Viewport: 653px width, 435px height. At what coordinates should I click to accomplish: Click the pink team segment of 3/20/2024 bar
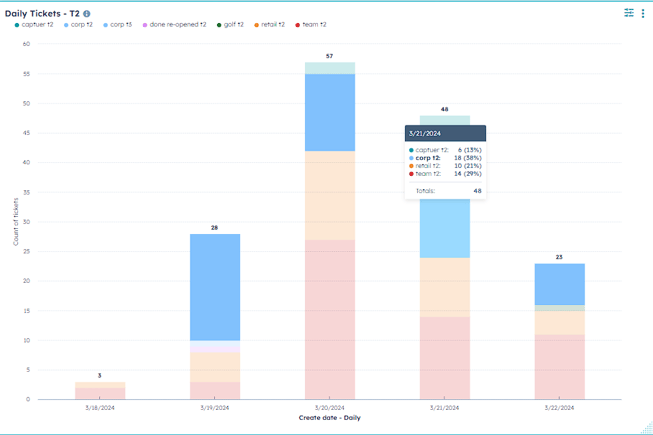(329, 319)
